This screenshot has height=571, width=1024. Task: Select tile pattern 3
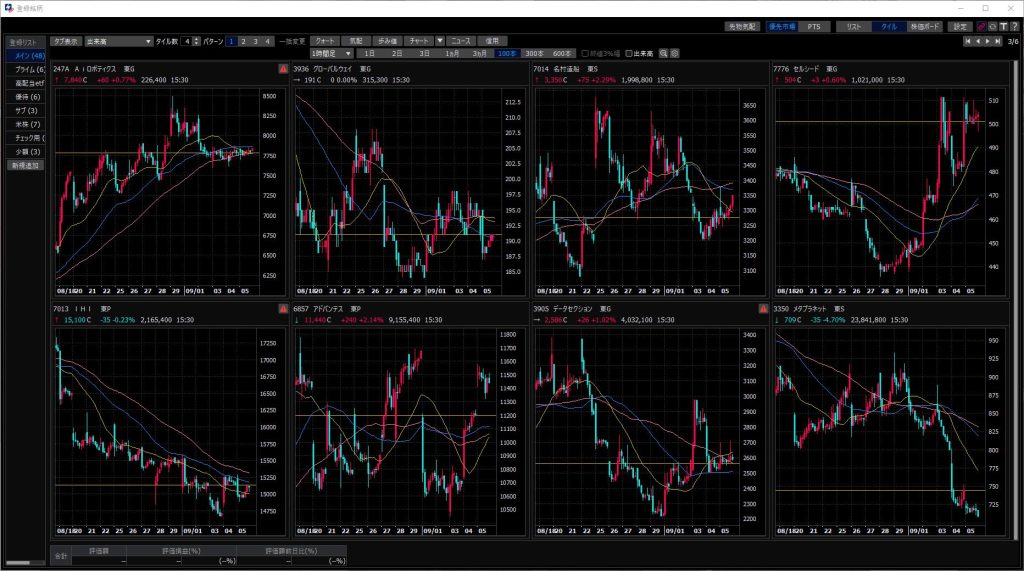click(x=255, y=41)
